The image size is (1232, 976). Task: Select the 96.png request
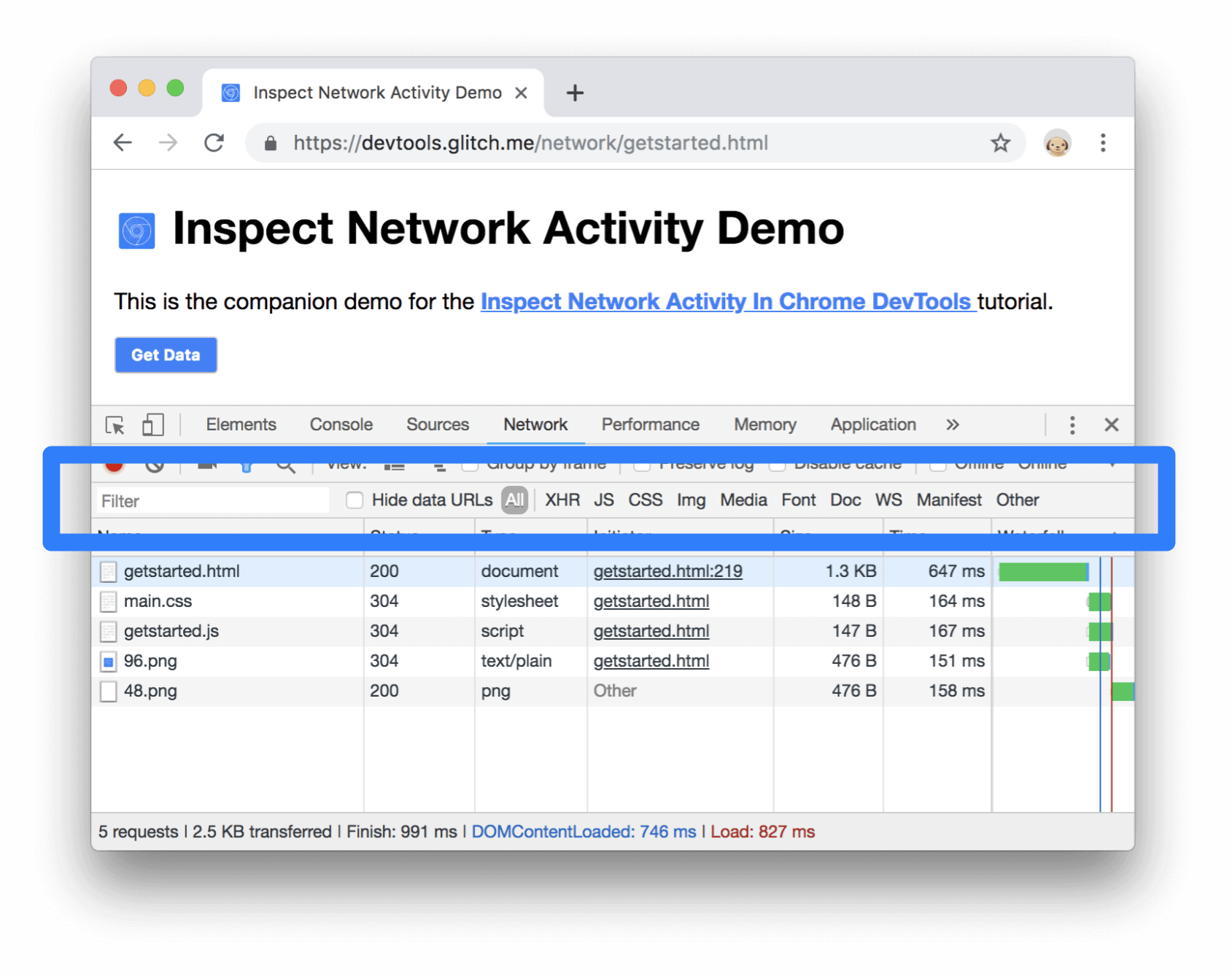[613, 662]
